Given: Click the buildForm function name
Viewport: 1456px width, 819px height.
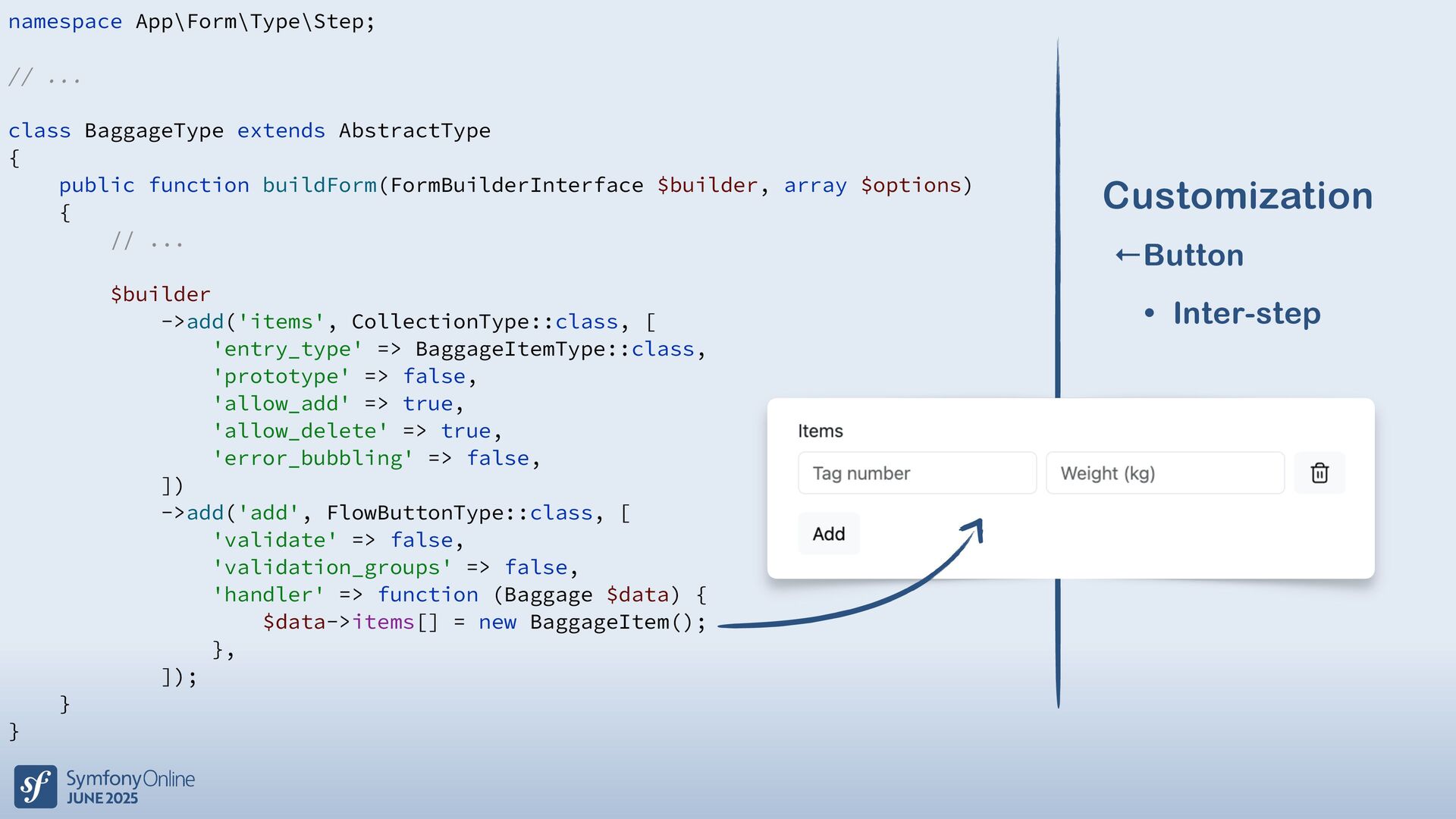Looking at the screenshot, I should click(319, 185).
